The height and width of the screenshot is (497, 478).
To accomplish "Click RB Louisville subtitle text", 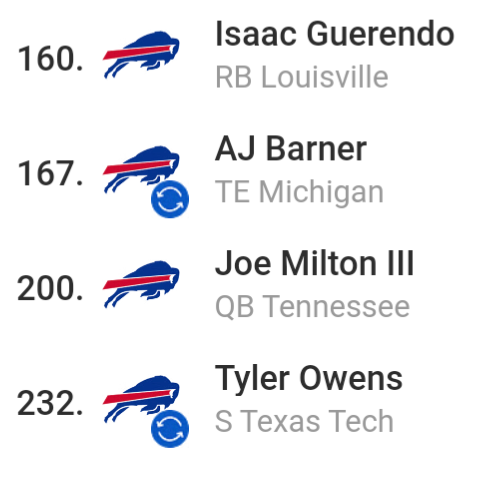I will [x=302, y=77].
